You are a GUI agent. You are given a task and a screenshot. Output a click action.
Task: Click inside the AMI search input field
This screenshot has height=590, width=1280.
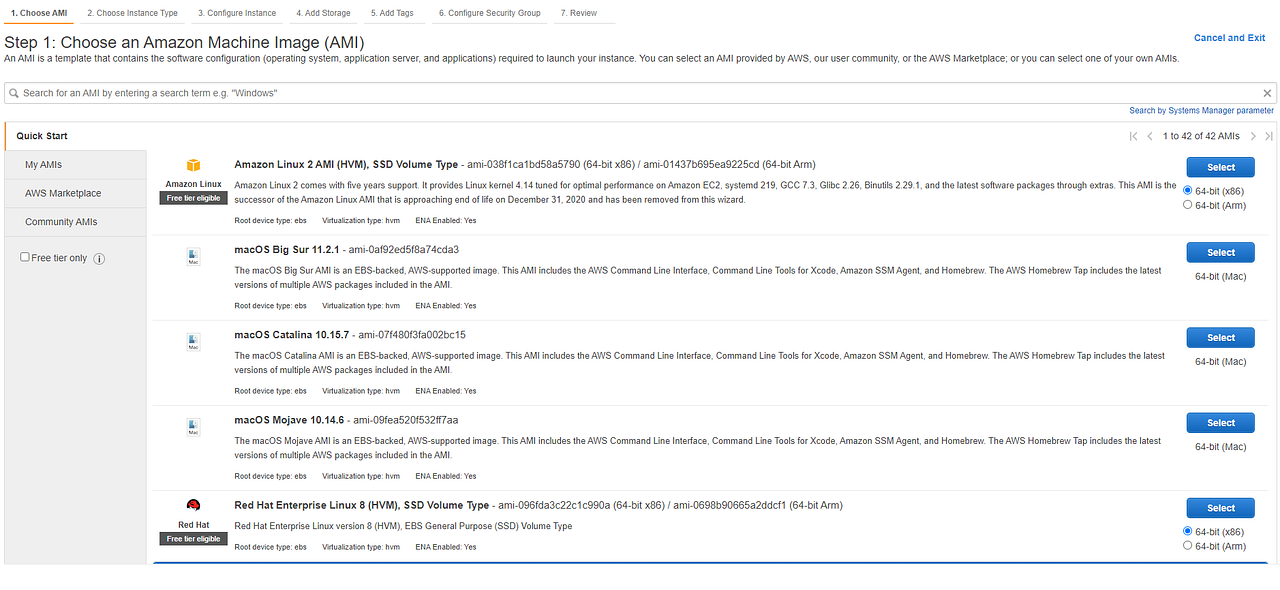400,92
